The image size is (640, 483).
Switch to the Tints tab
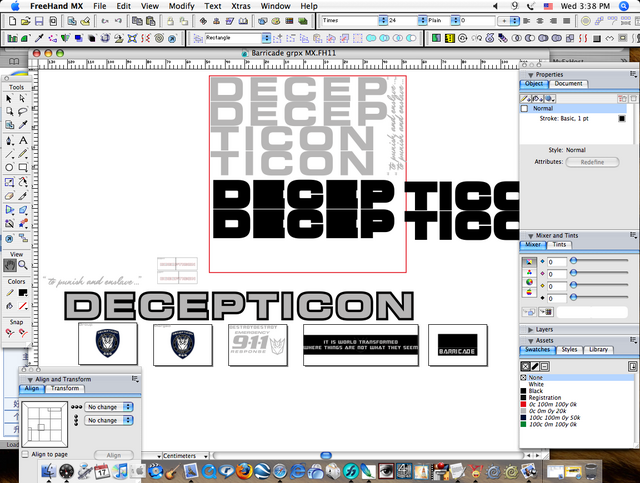[560, 244]
